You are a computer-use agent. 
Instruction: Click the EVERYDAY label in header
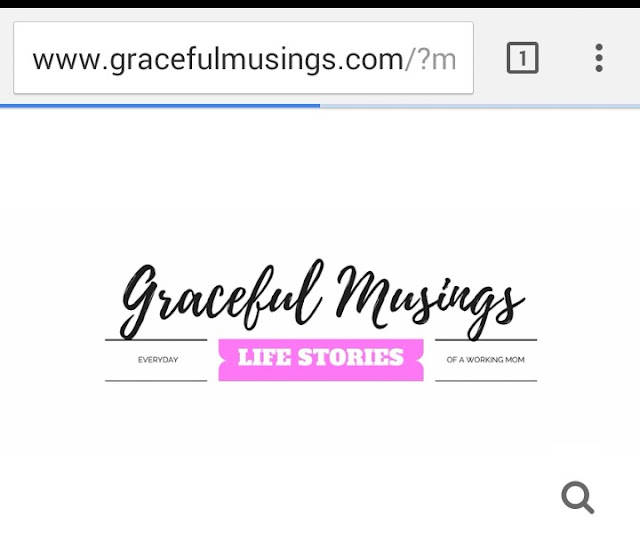(x=158, y=360)
